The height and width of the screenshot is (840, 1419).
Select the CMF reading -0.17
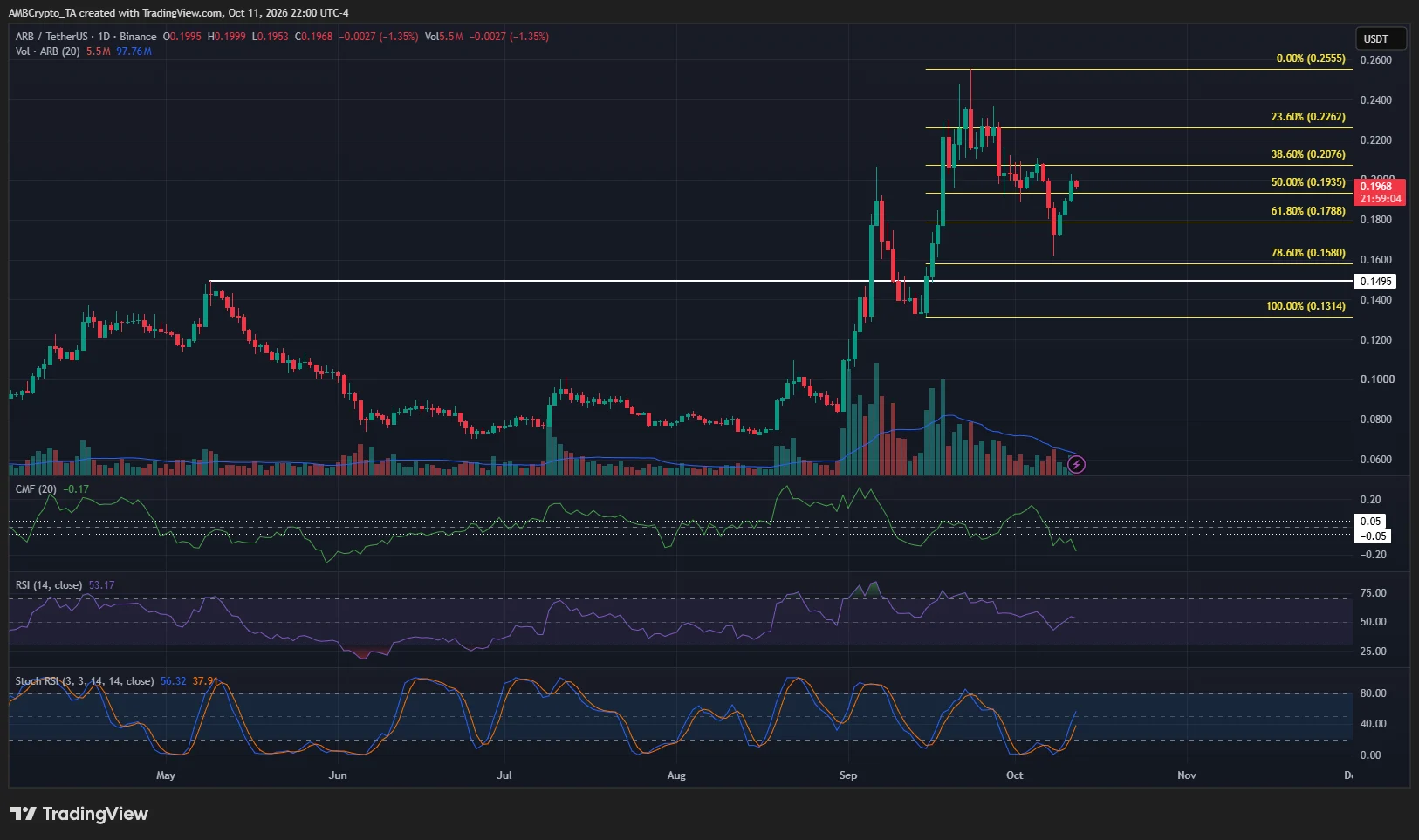[76, 489]
